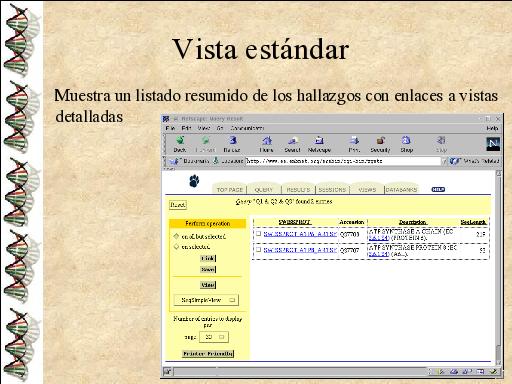
Task: Click the Netscape N logo
Action: (493, 144)
